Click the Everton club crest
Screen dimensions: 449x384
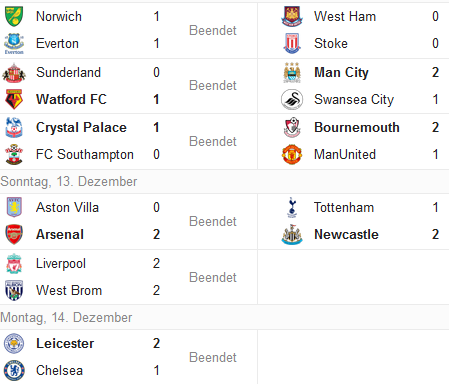coord(14,43)
